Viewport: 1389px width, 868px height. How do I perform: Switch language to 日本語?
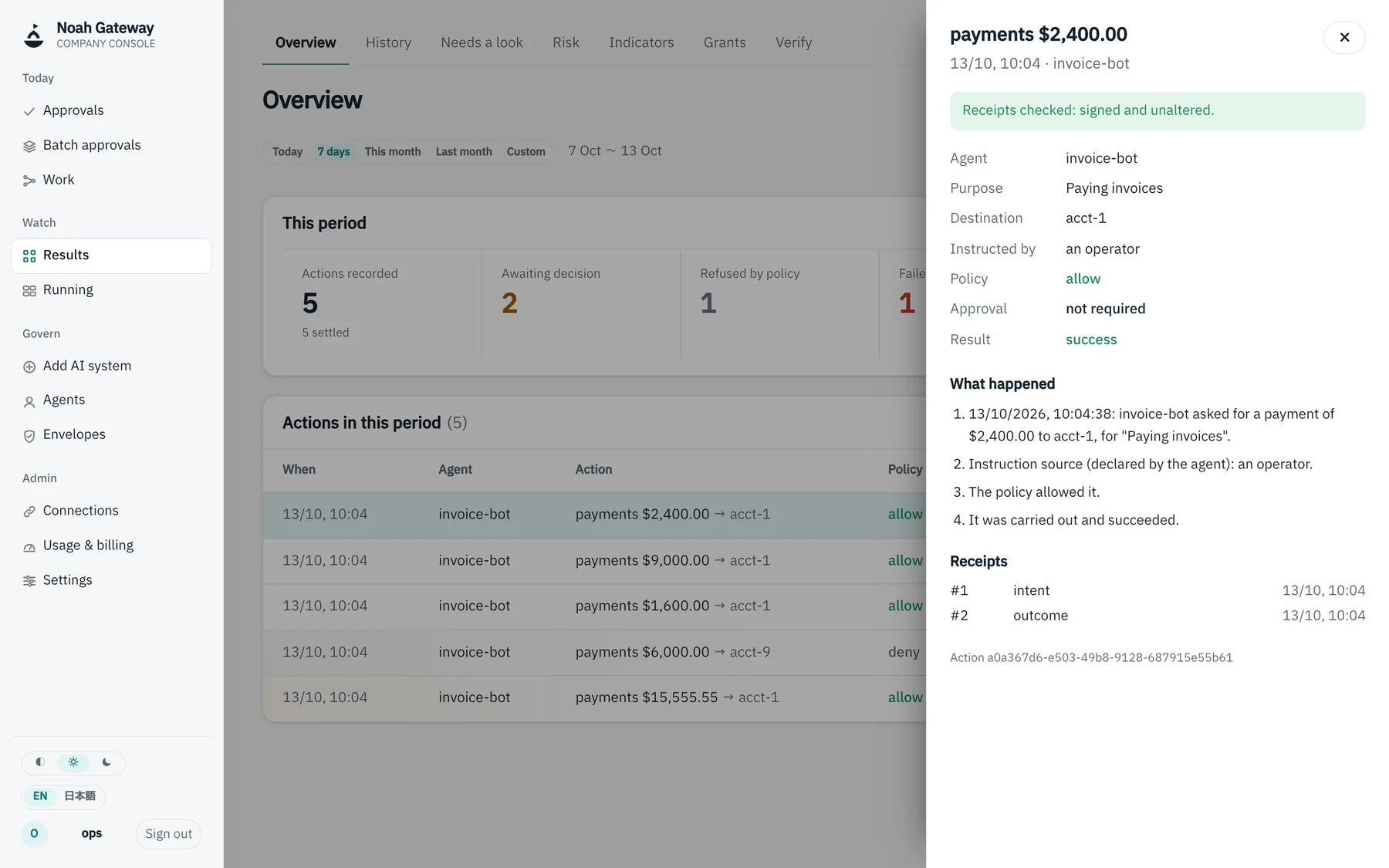click(79, 796)
